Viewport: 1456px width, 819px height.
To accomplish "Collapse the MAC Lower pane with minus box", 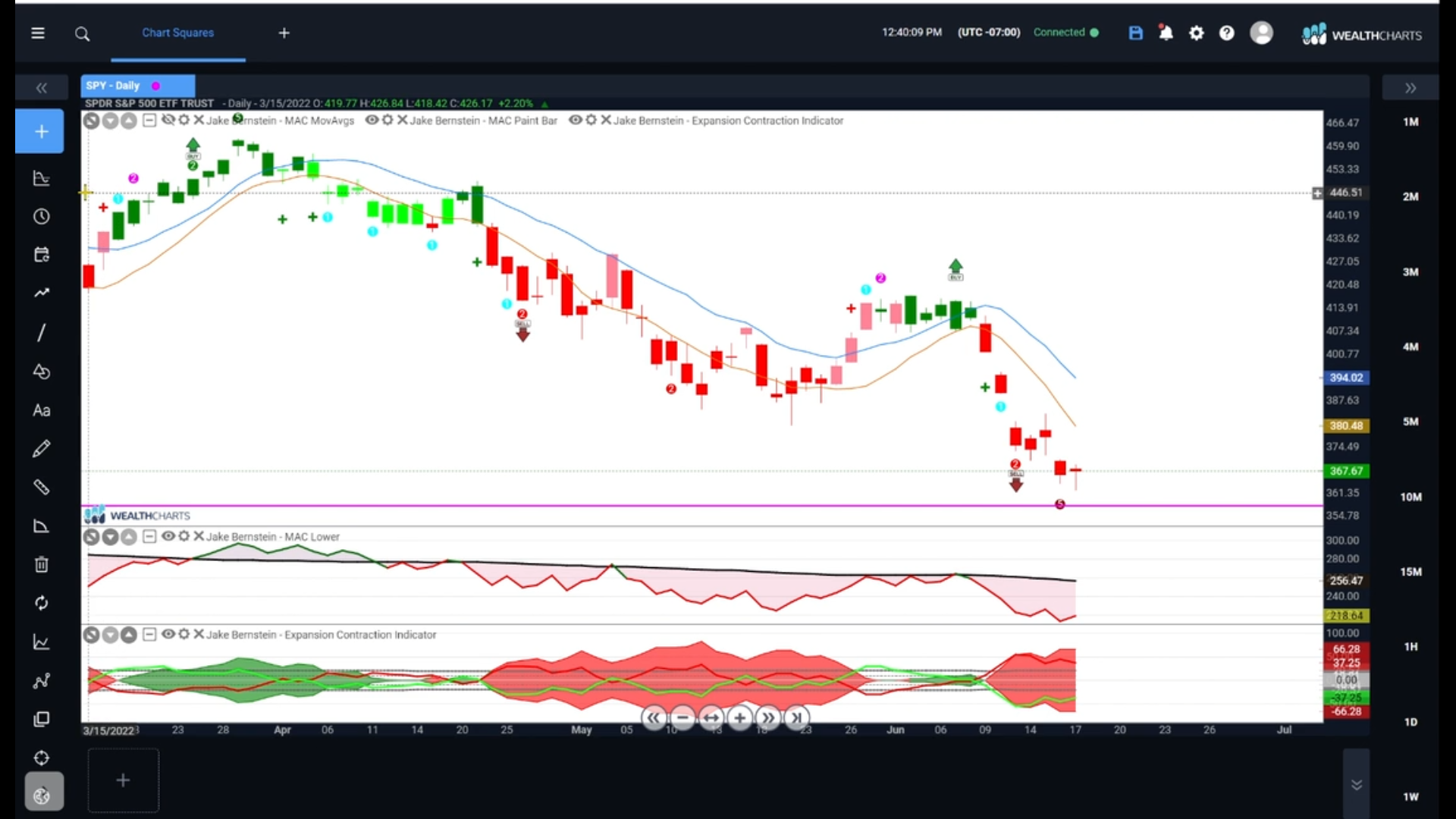I will point(149,536).
